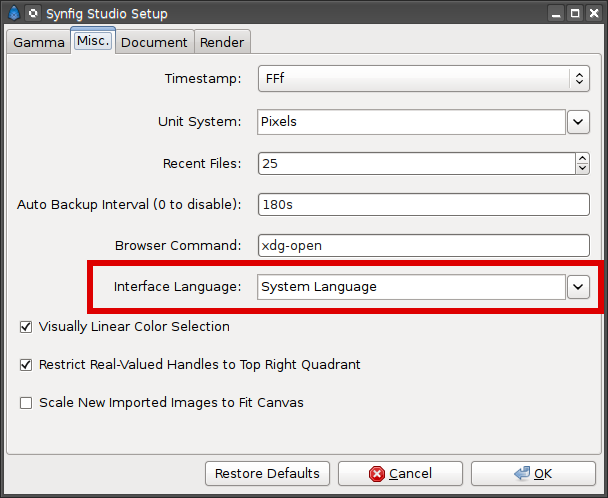Click Cancel to discard changes

(400, 473)
